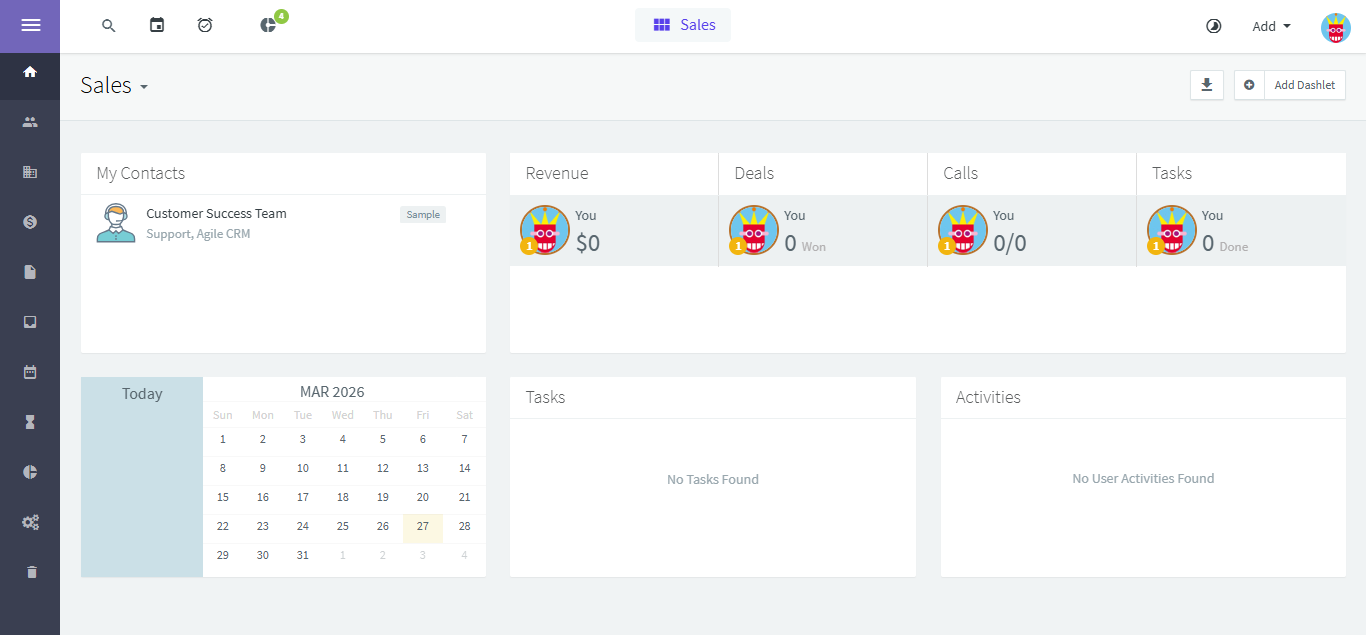Click the Deals dashlet header
1366x635 pixels.
tap(823, 173)
